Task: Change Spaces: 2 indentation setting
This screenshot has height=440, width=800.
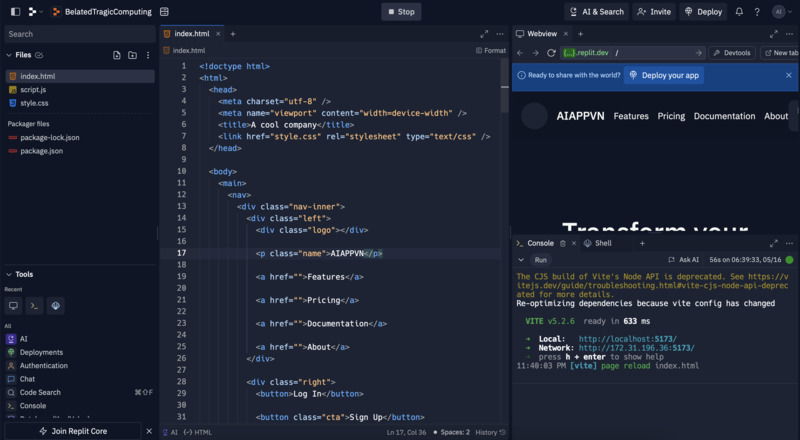Action: (452, 432)
